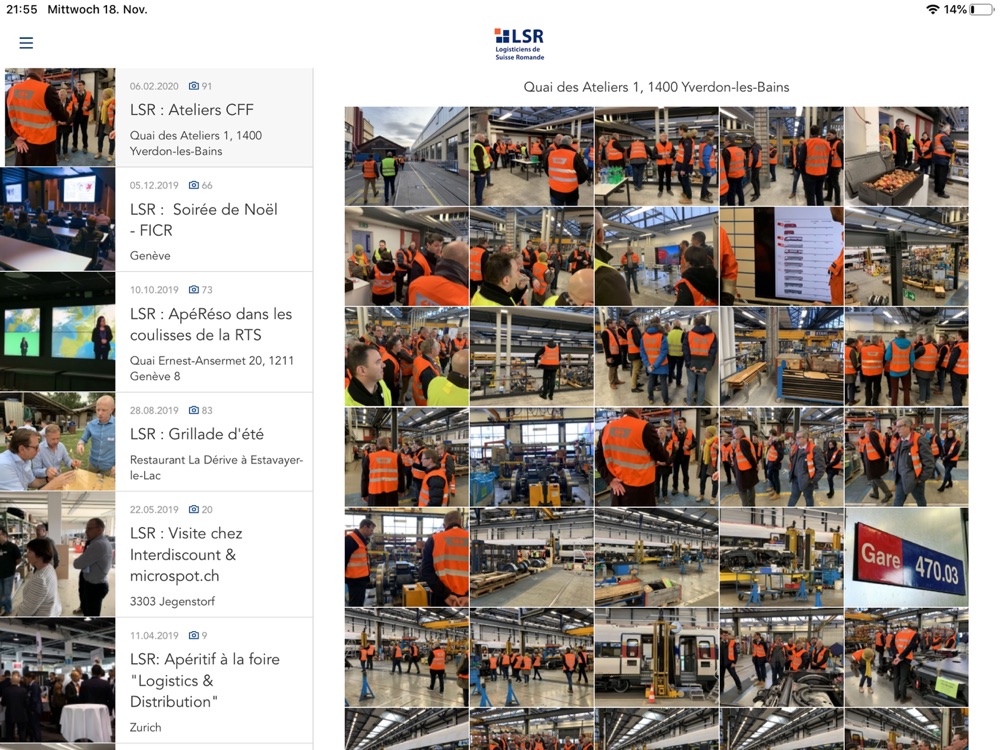This screenshot has width=1000, height=750.
Task: Tap Wi-Fi icon in status bar
Action: 932,10
